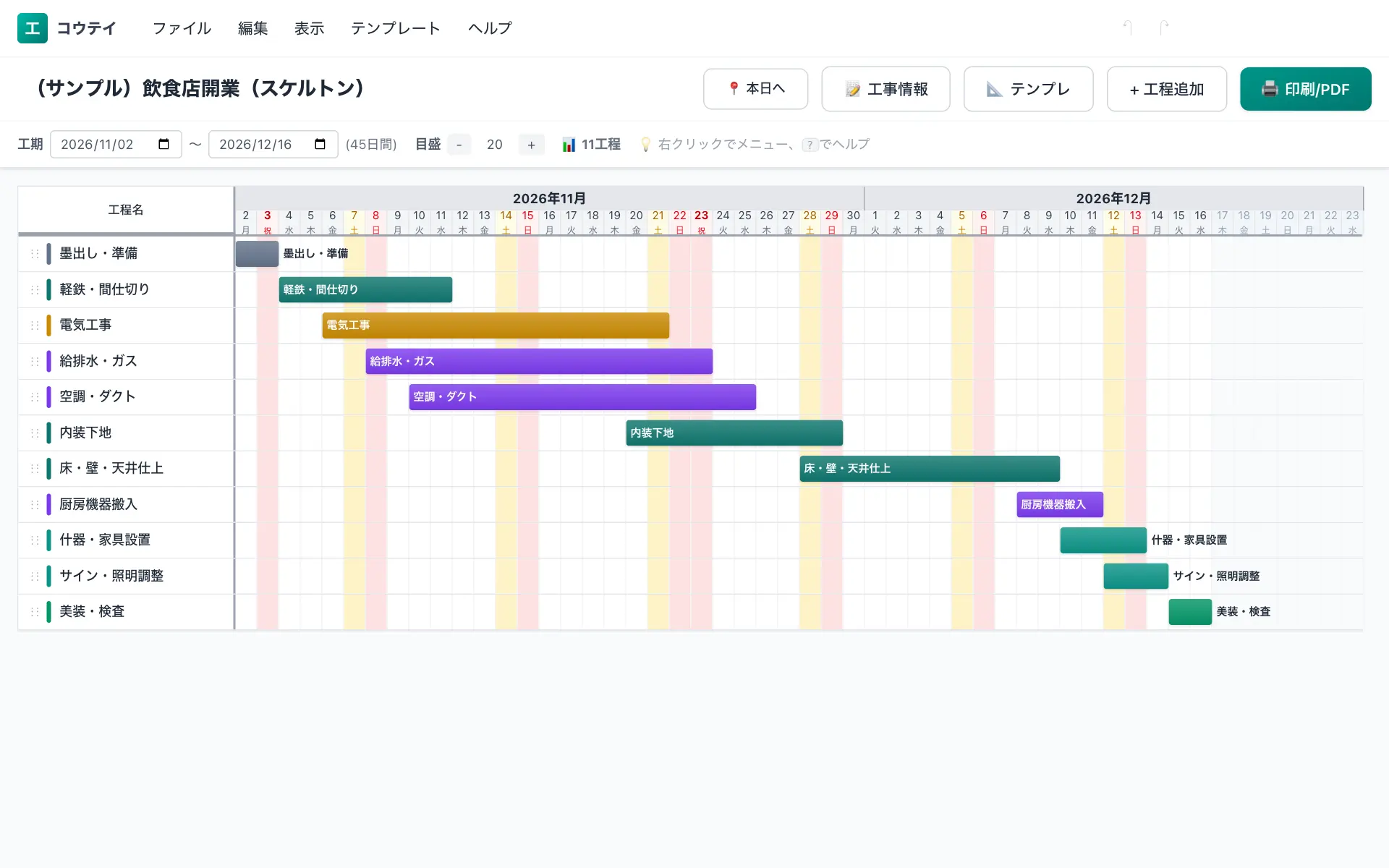The width and height of the screenshot is (1389, 868).
Task: Open 工事情報 dialog button
Action: pos(885,89)
